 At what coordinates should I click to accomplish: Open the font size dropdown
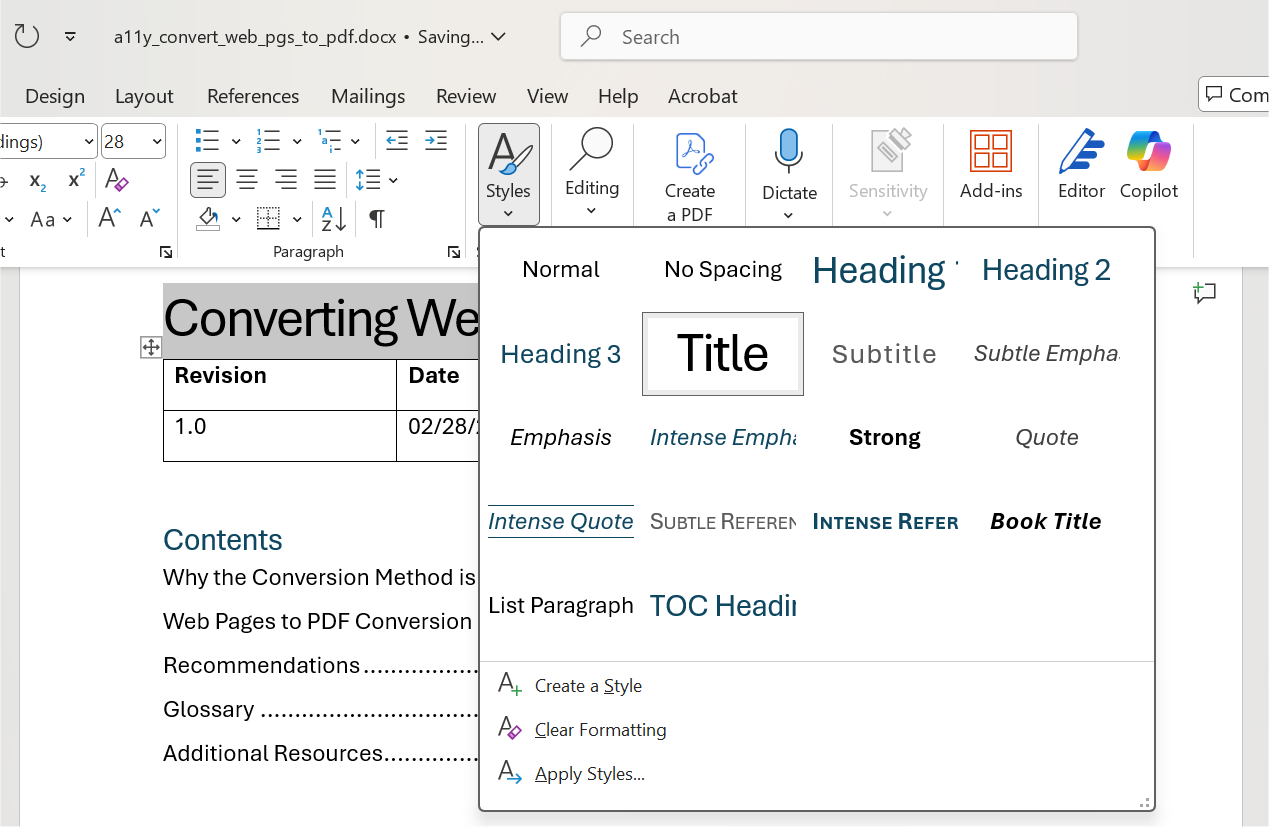[156, 142]
